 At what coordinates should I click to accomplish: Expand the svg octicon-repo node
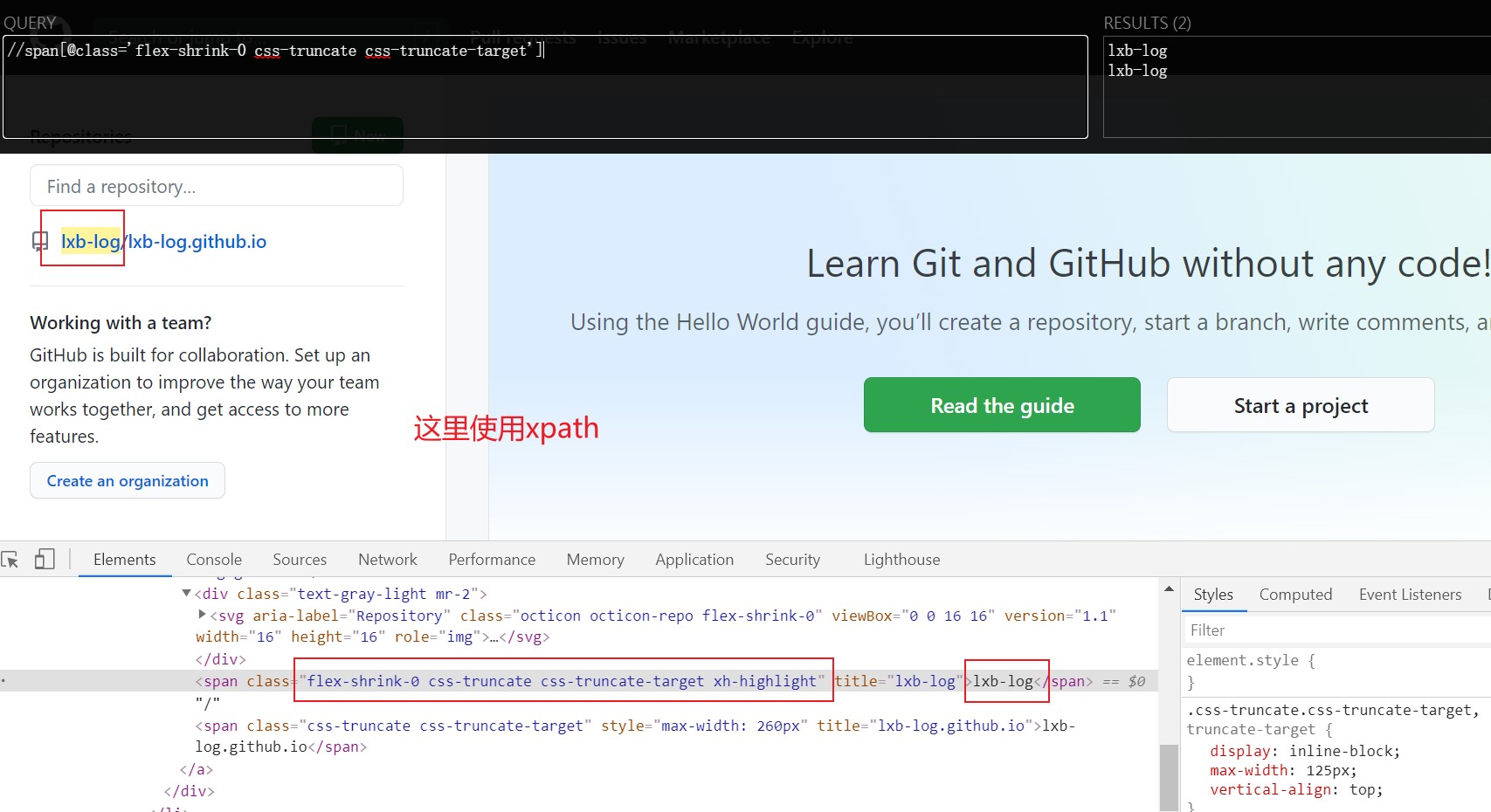click(203, 616)
